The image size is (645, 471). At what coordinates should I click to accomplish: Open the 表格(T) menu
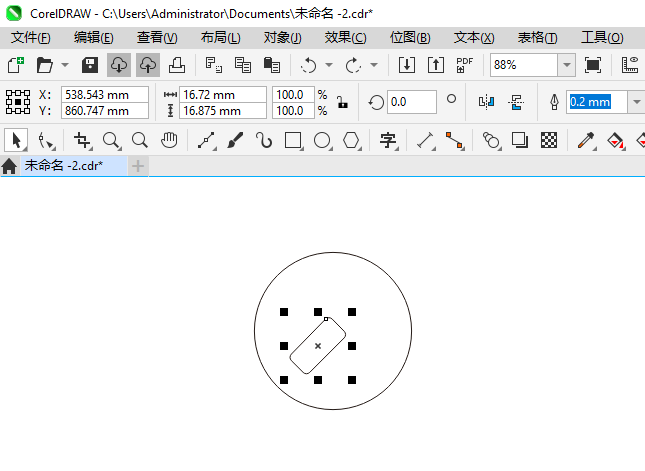[x=538, y=38]
